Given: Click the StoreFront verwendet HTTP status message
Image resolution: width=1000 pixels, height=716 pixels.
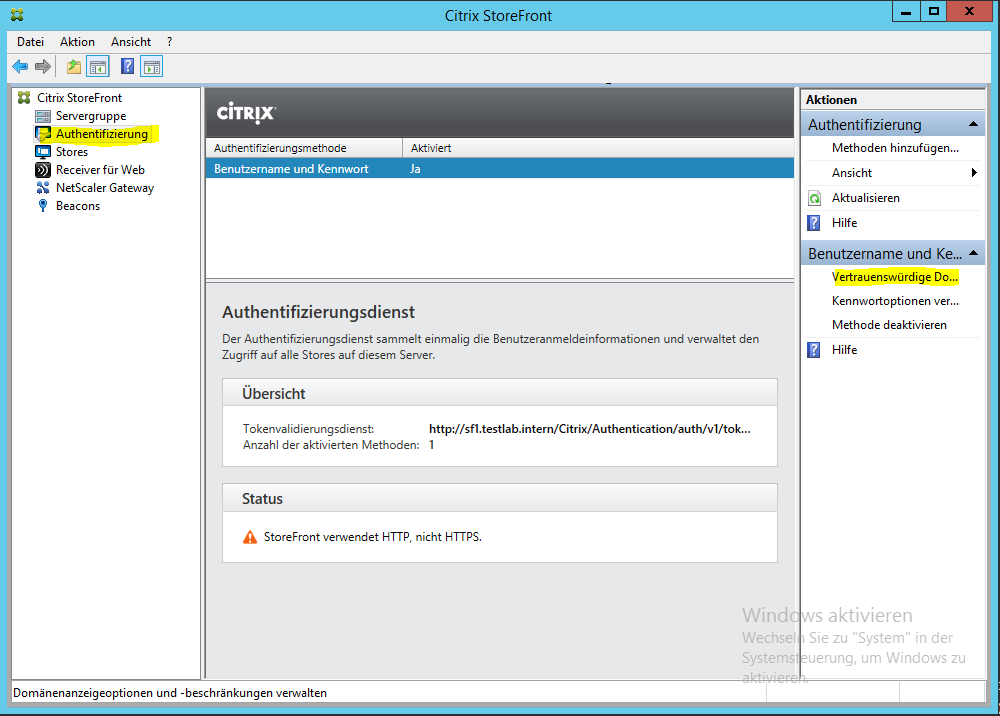Looking at the screenshot, I should tap(372, 537).
